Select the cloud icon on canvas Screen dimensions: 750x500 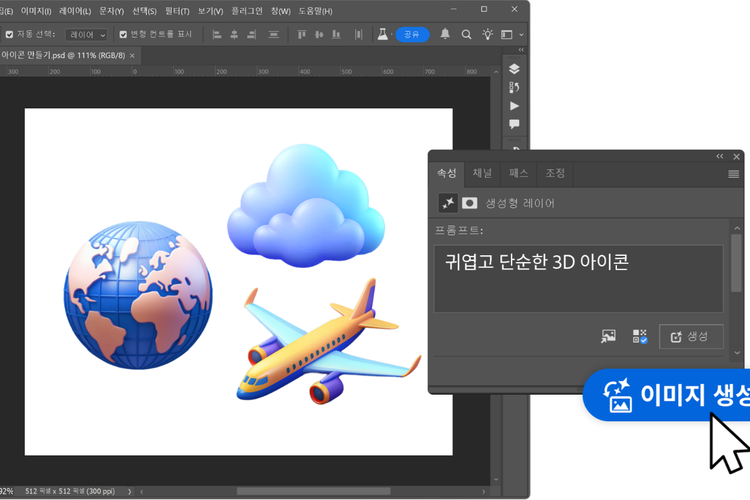[306, 206]
